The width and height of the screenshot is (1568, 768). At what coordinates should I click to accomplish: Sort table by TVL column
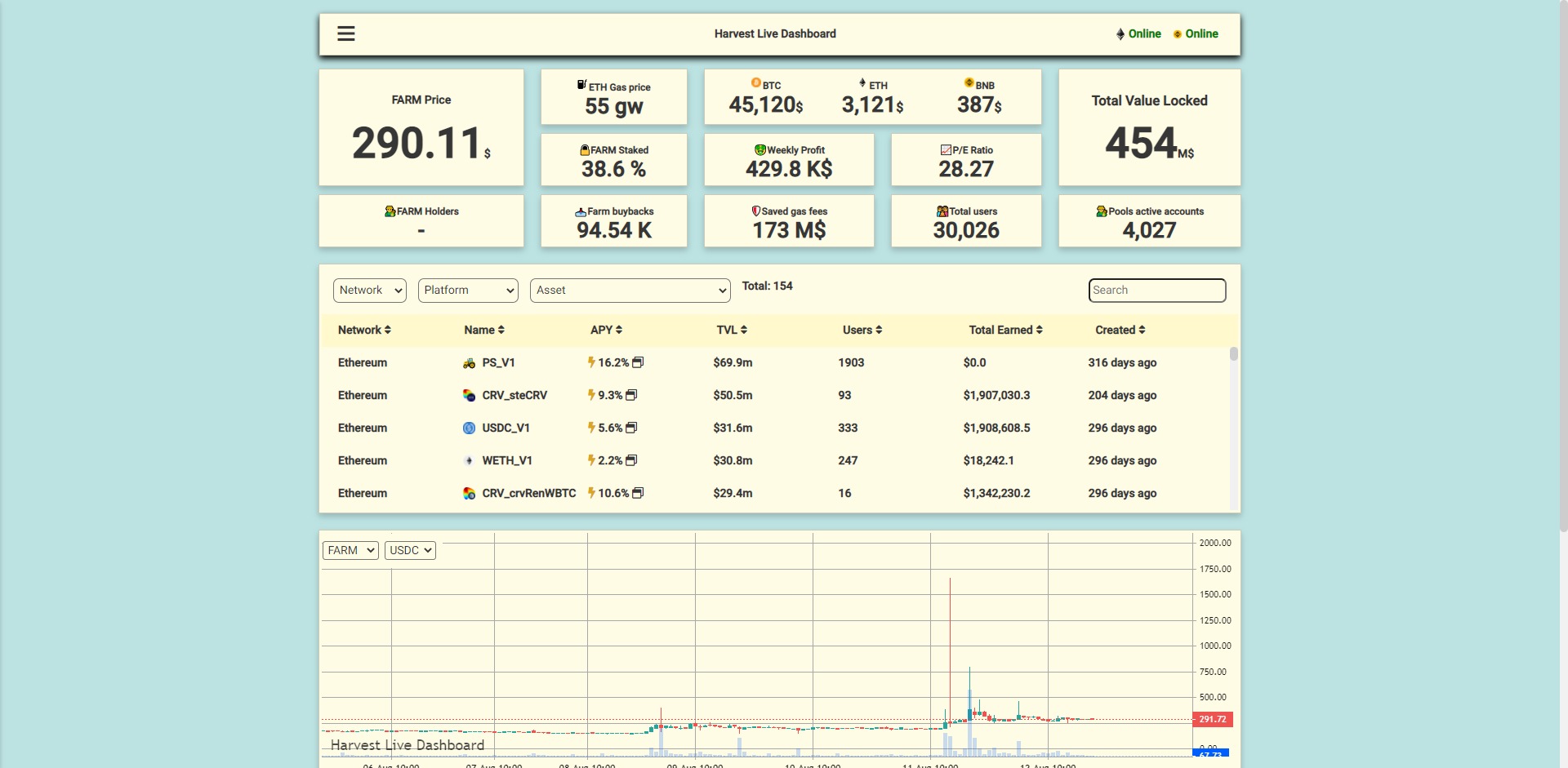pyautogui.click(x=732, y=330)
